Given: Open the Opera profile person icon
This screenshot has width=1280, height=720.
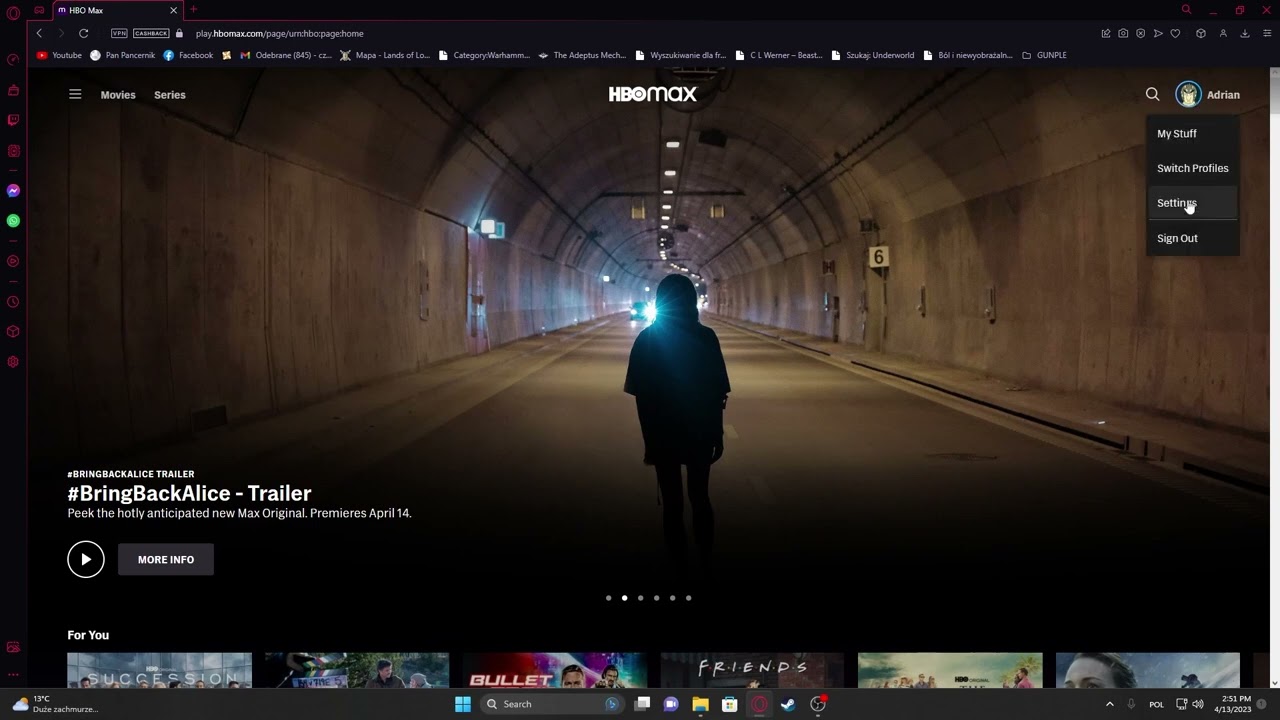Looking at the screenshot, I should pos(1223,33).
